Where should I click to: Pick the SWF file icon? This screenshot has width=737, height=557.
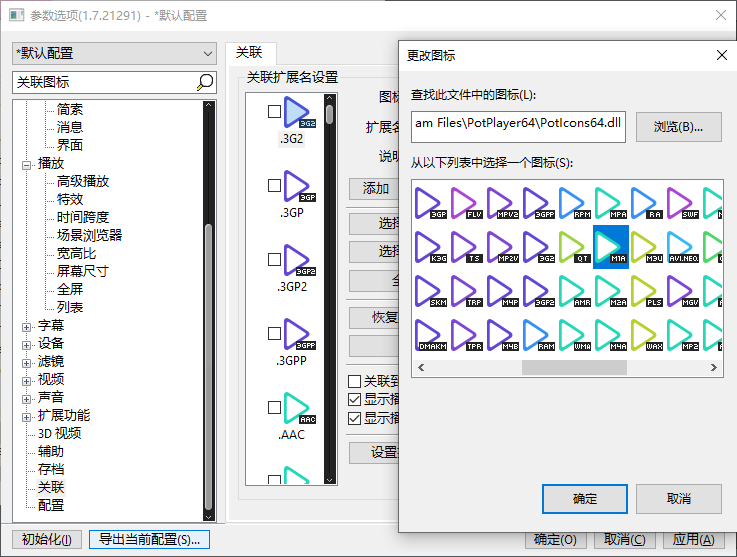[682, 203]
